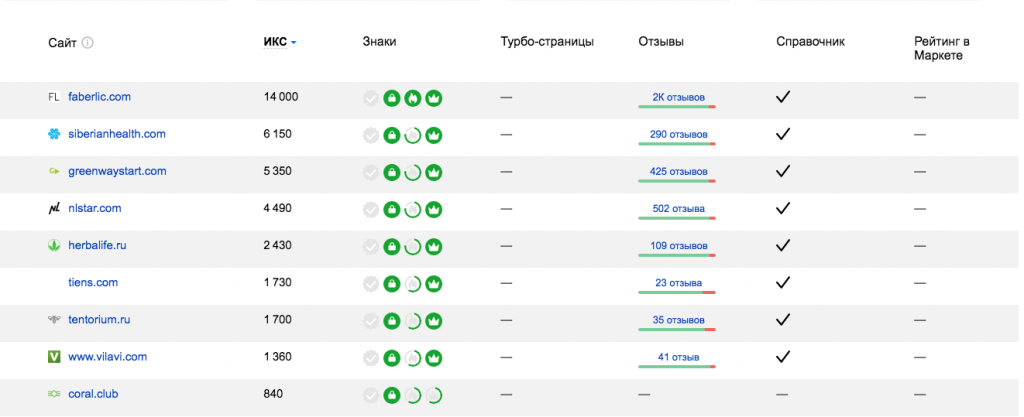Click the Справочник checkmark for greenwaystart.com
1024x417 pixels.
[x=783, y=172]
